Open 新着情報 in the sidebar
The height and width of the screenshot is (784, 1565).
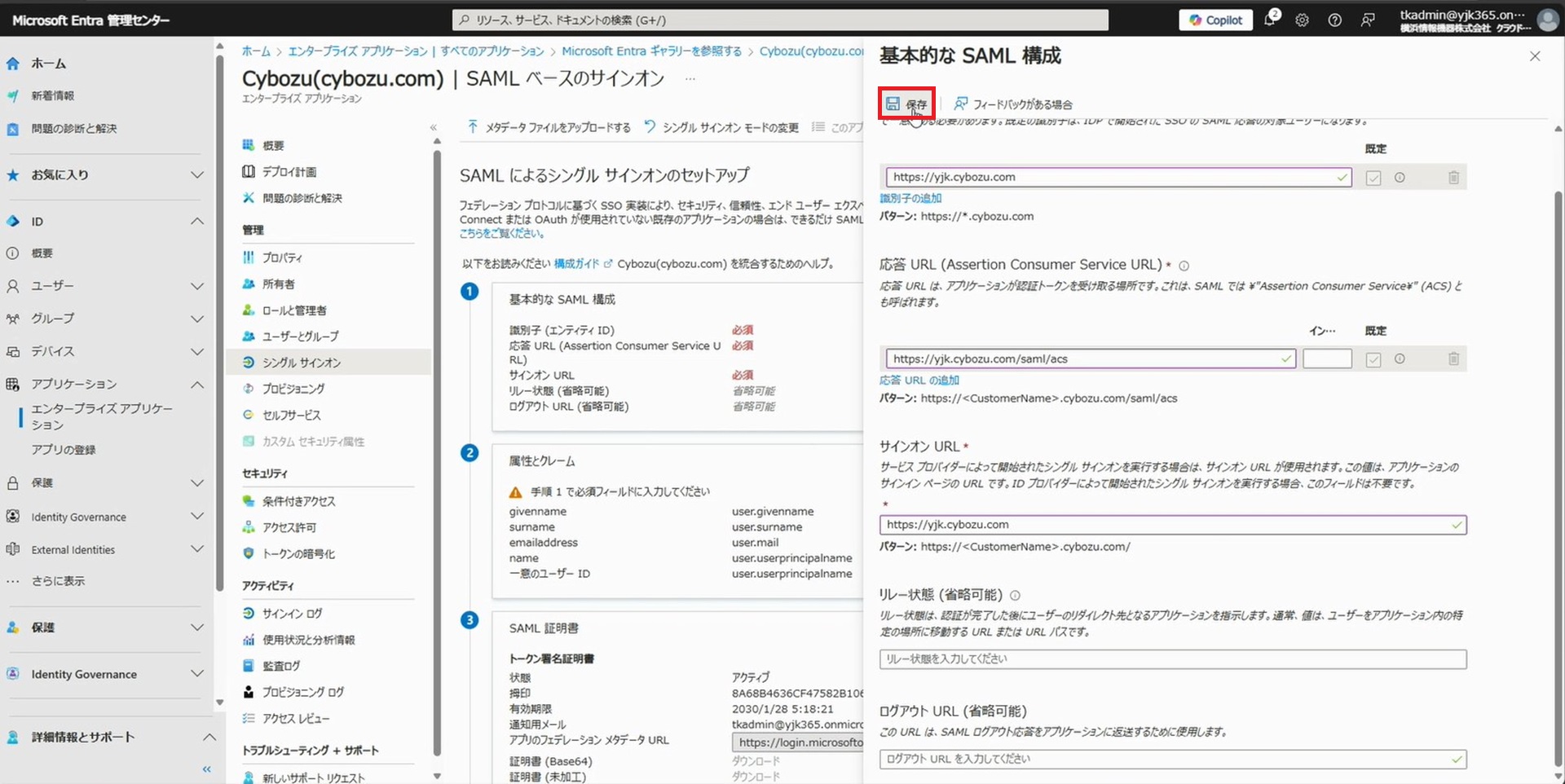click(52, 95)
